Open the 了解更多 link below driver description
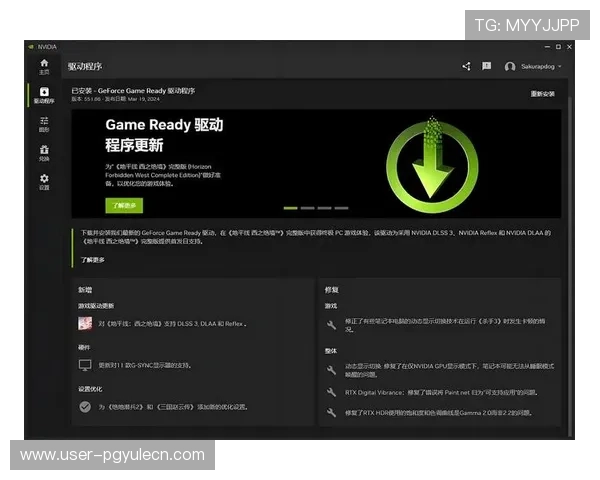 click(x=93, y=260)
